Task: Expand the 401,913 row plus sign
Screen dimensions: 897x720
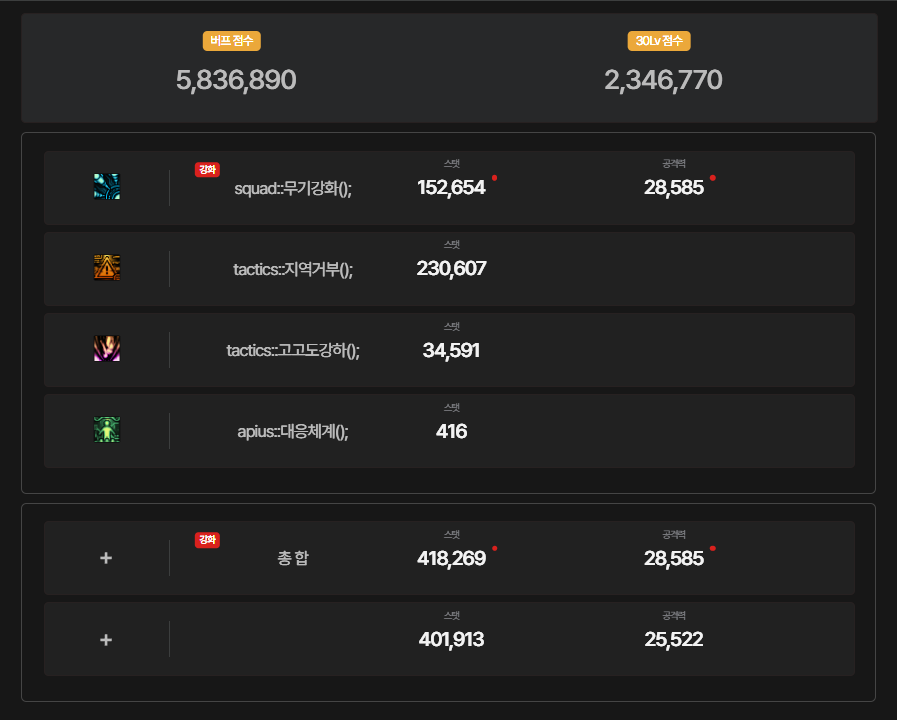Action: [106, 639]
